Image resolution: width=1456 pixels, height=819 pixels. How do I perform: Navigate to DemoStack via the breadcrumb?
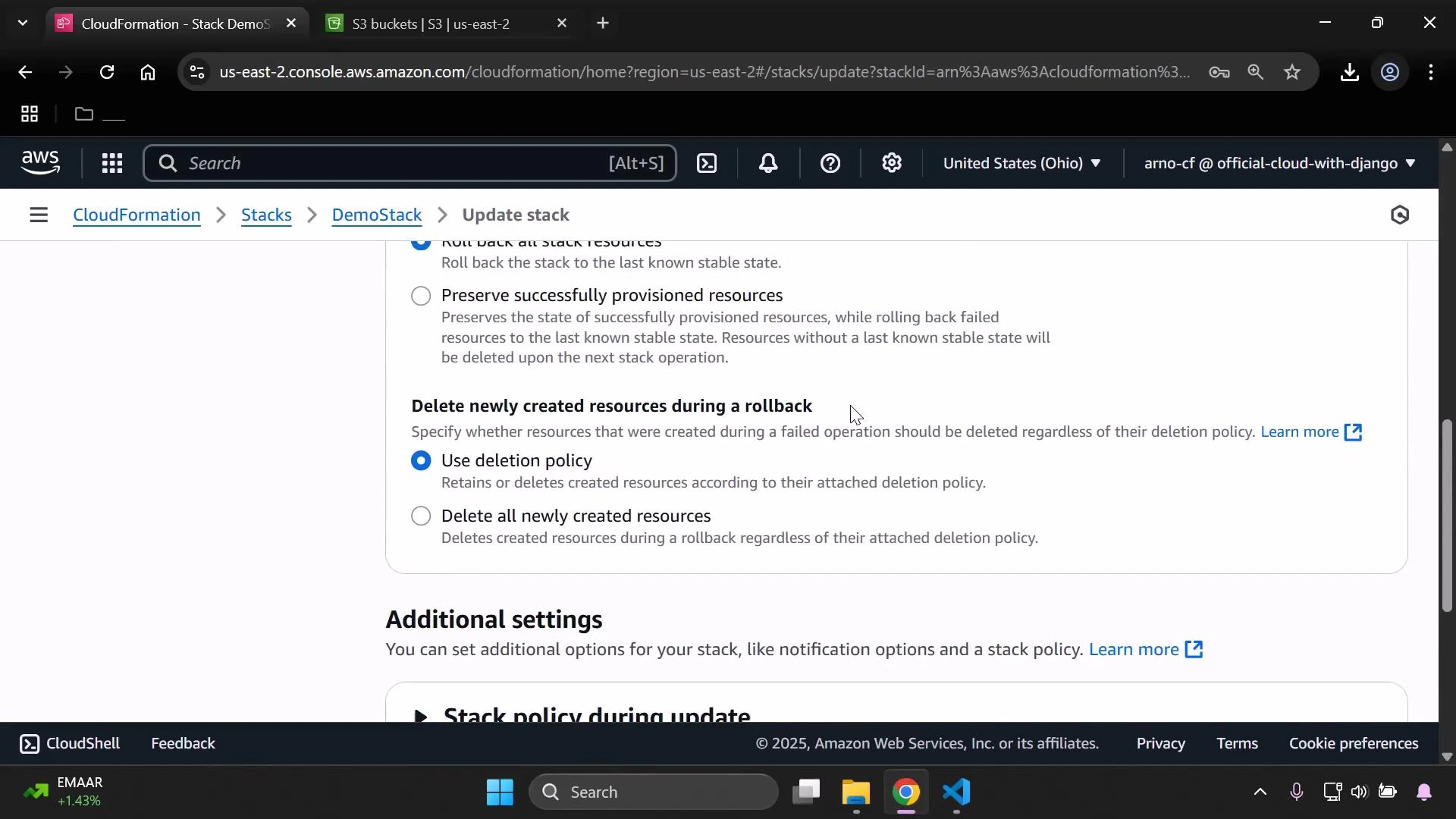(x=376, y=215)
